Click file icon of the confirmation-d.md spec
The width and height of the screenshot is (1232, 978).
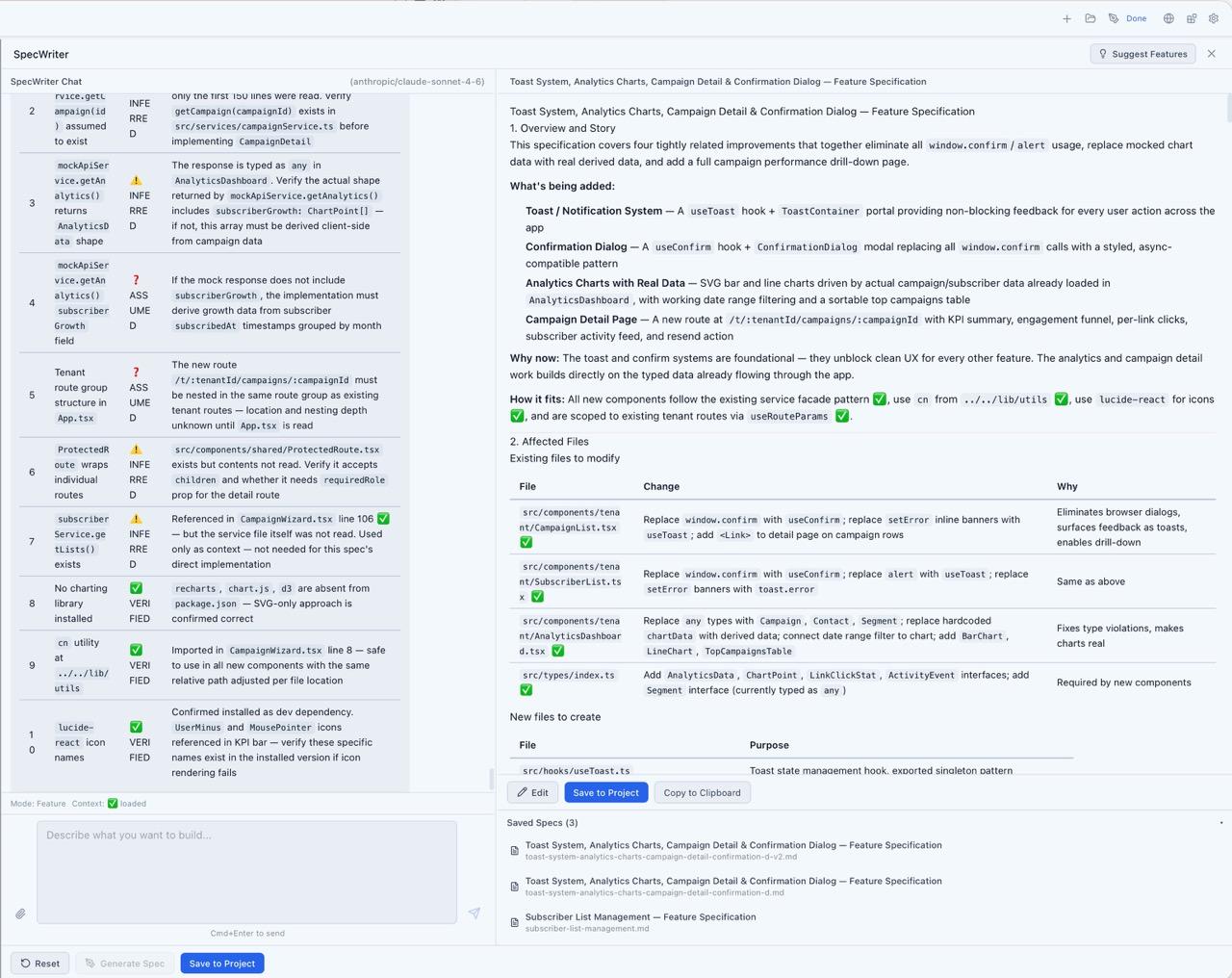click(x=515, y=887)
